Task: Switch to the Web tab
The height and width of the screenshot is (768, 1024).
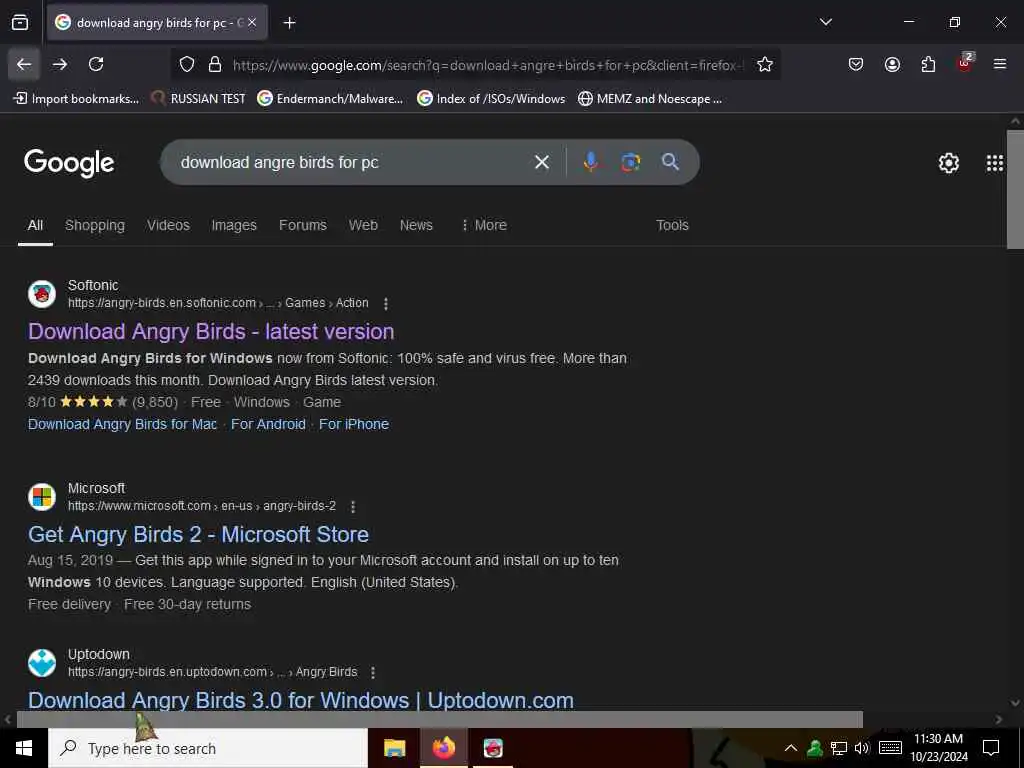Action: coord(363,225)
